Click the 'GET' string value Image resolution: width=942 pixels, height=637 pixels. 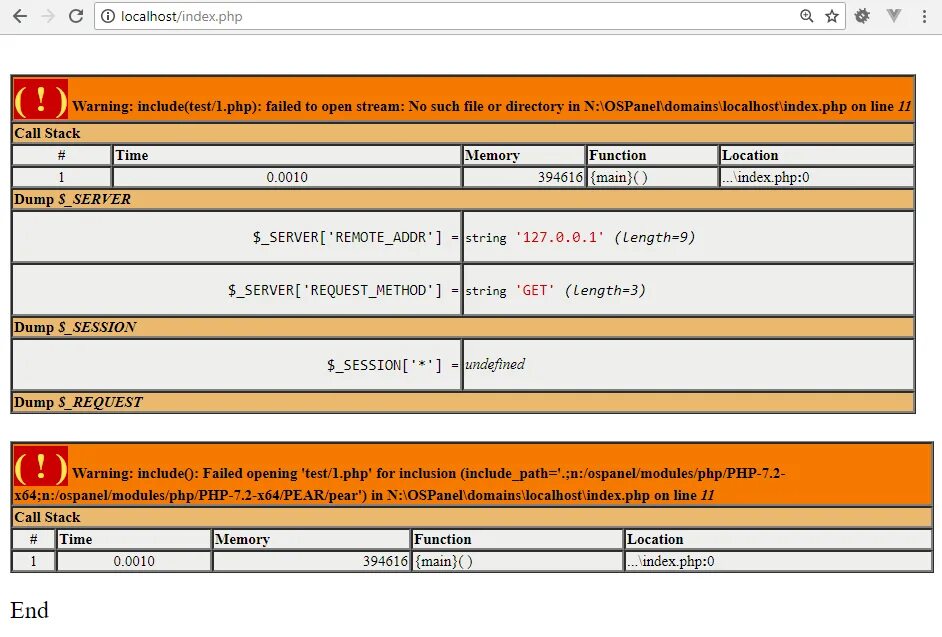(535, 290)
